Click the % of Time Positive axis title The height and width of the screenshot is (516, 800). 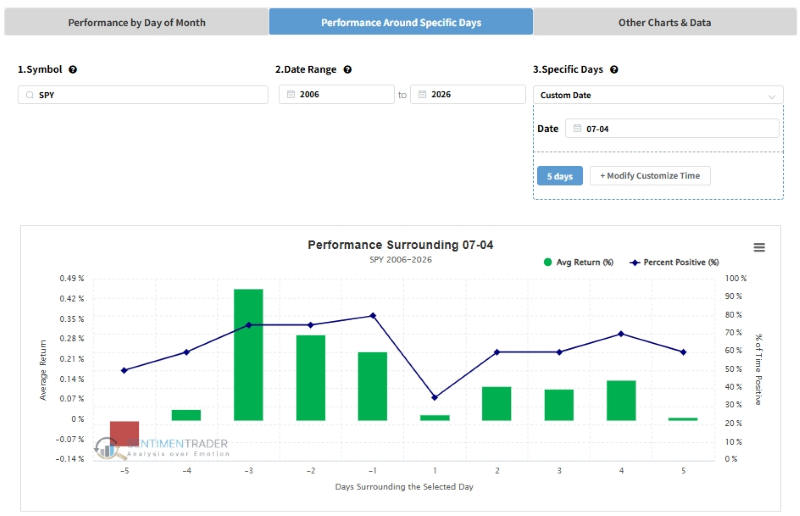(759, 370)
